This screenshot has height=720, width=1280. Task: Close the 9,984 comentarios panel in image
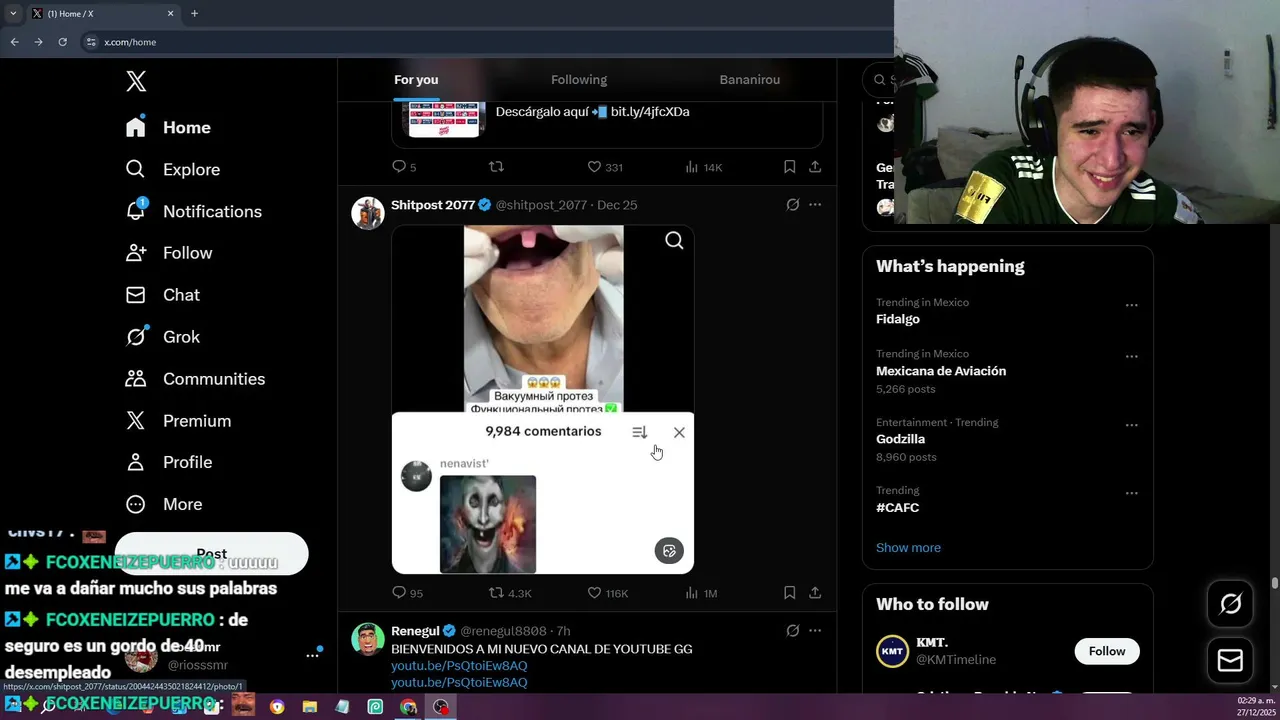679,432
